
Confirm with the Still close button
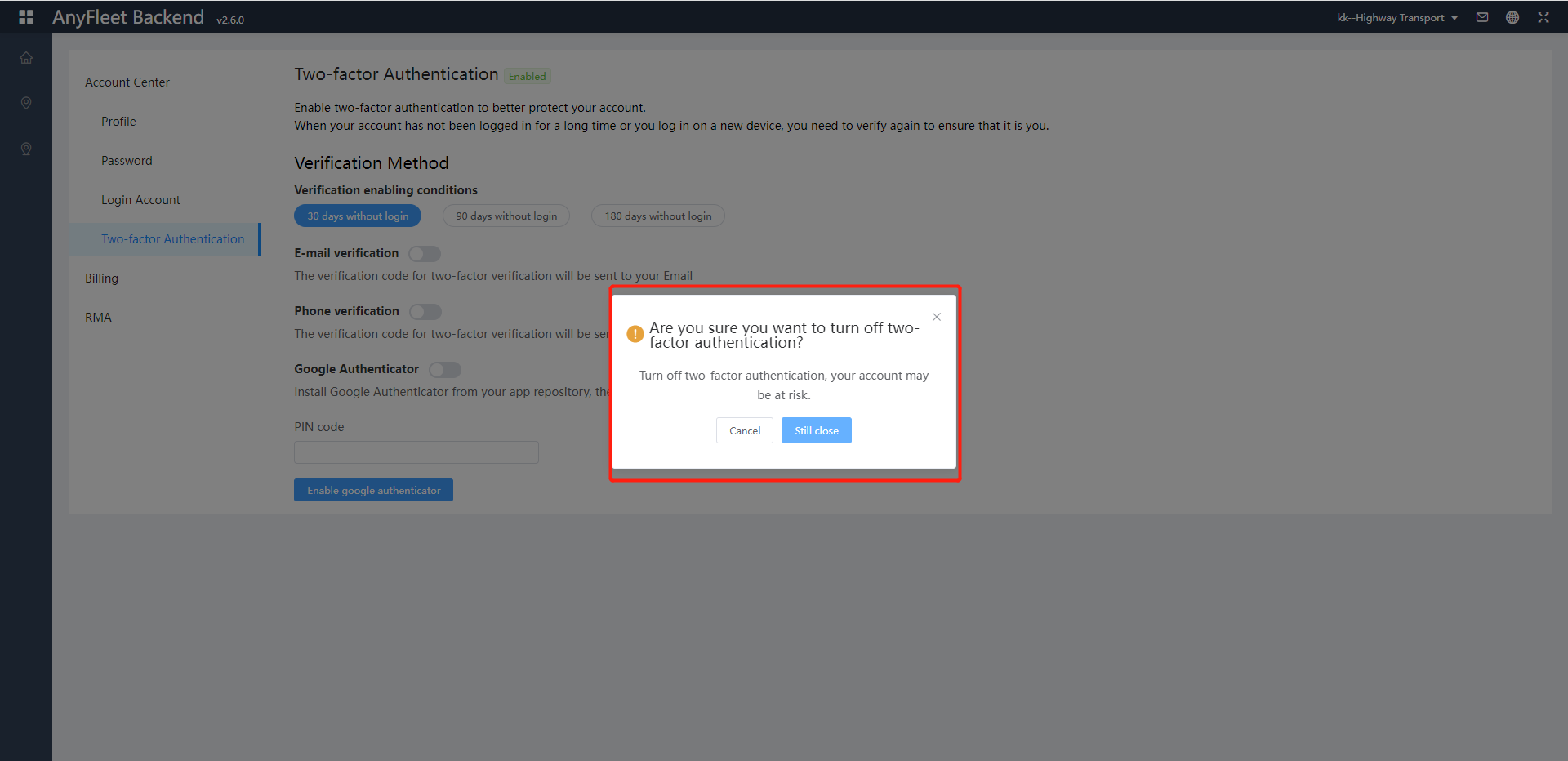[816, 430]
